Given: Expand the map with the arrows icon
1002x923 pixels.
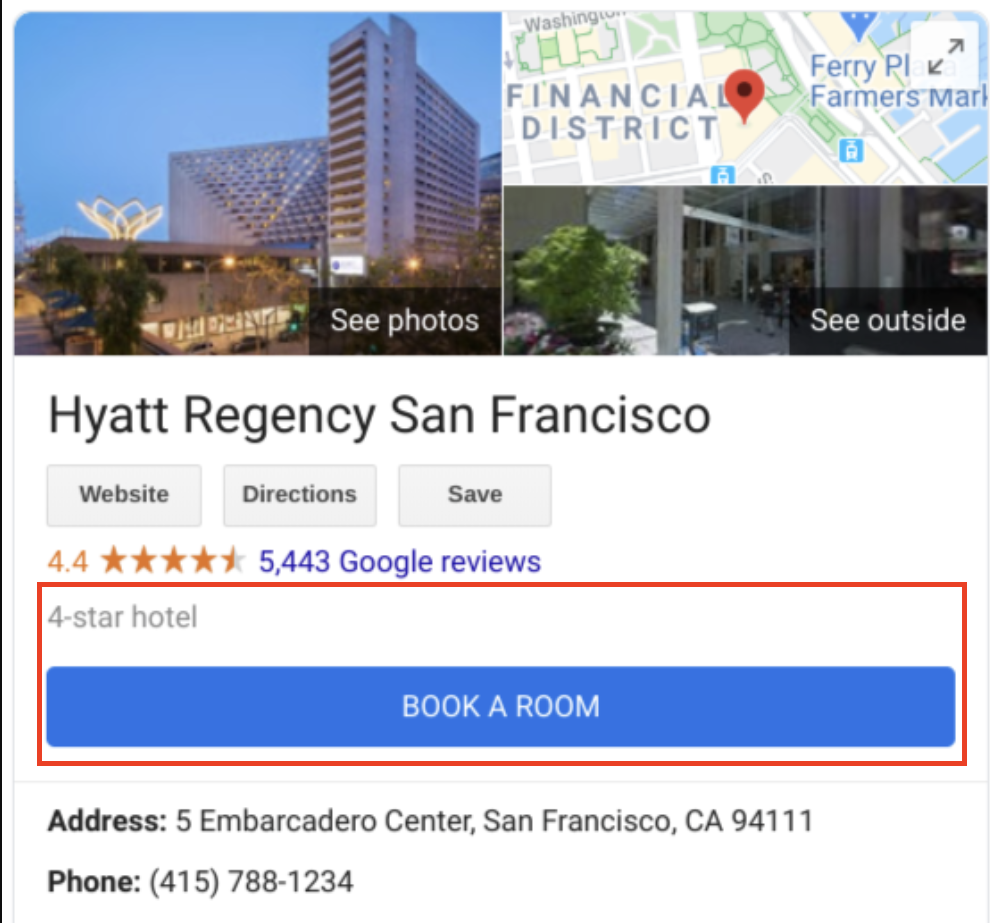Looking at the screenshot, I should pos(945,56).
